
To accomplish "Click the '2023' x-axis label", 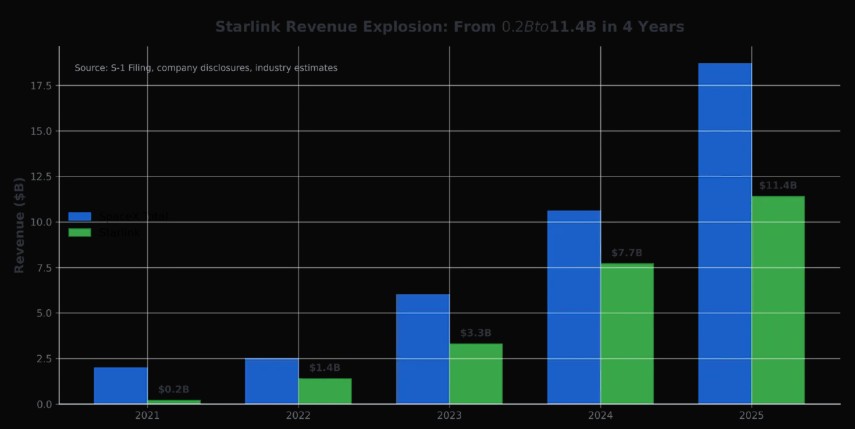I will coord(449,415).
